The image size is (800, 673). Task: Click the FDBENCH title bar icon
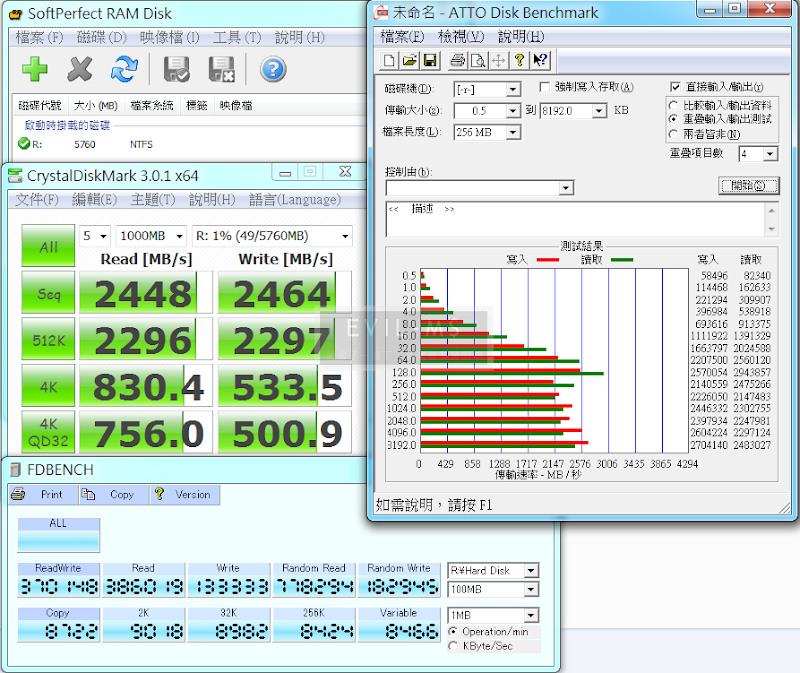(x=16, y=469)
